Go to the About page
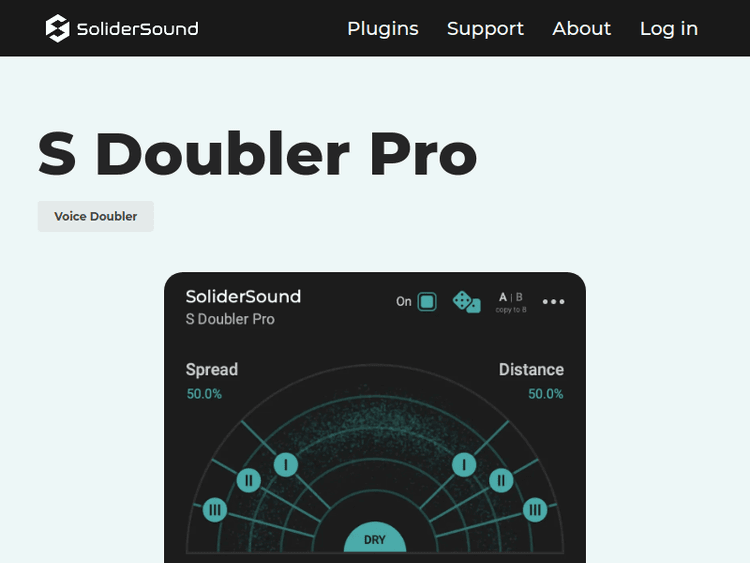The height and width of the screenshot is (563, 750). pos(582,29)
